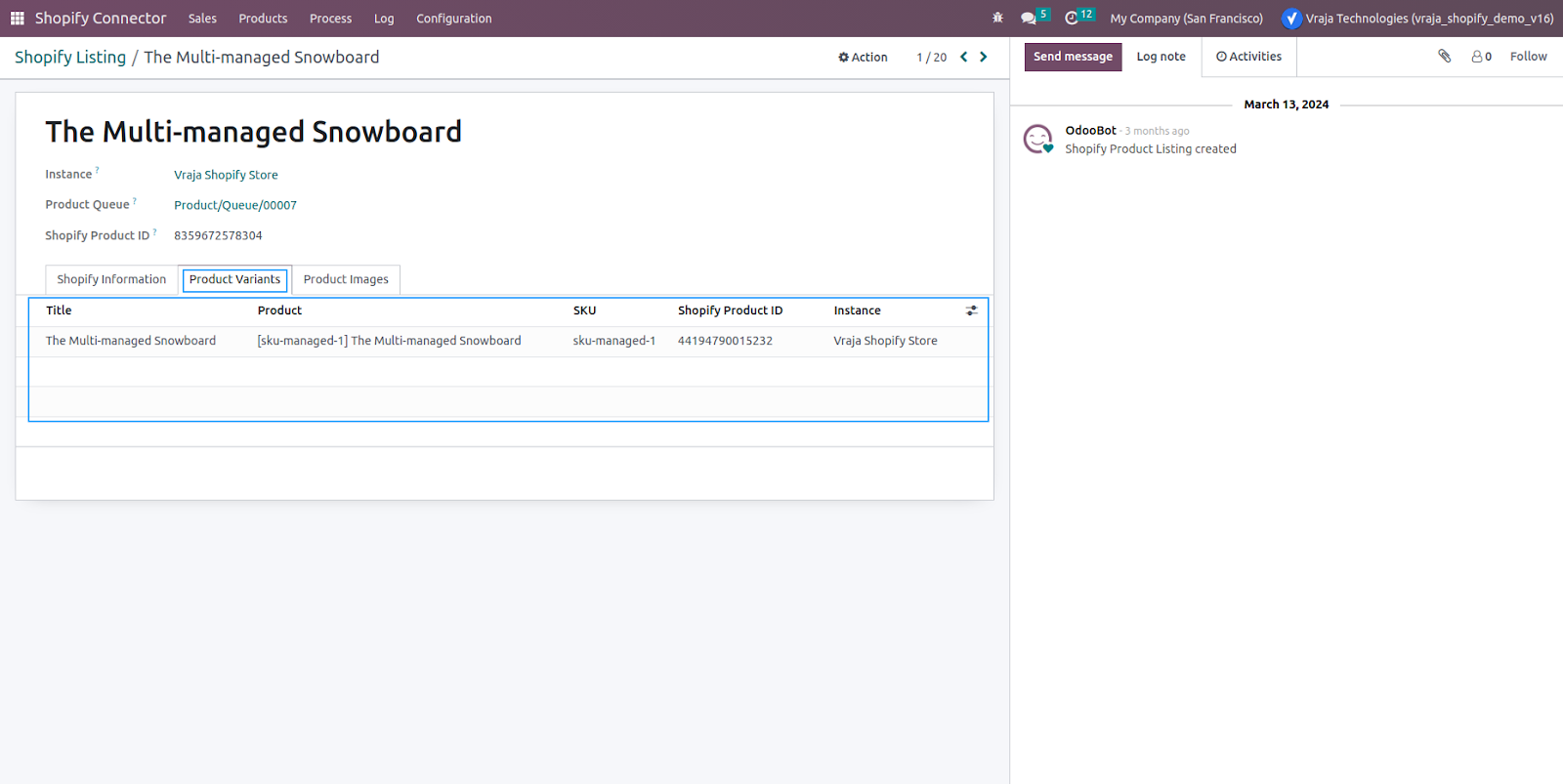Click variant ID 44194790015232 cell
This screenshot has width=1563, height=784.
(x=725, y=341)
